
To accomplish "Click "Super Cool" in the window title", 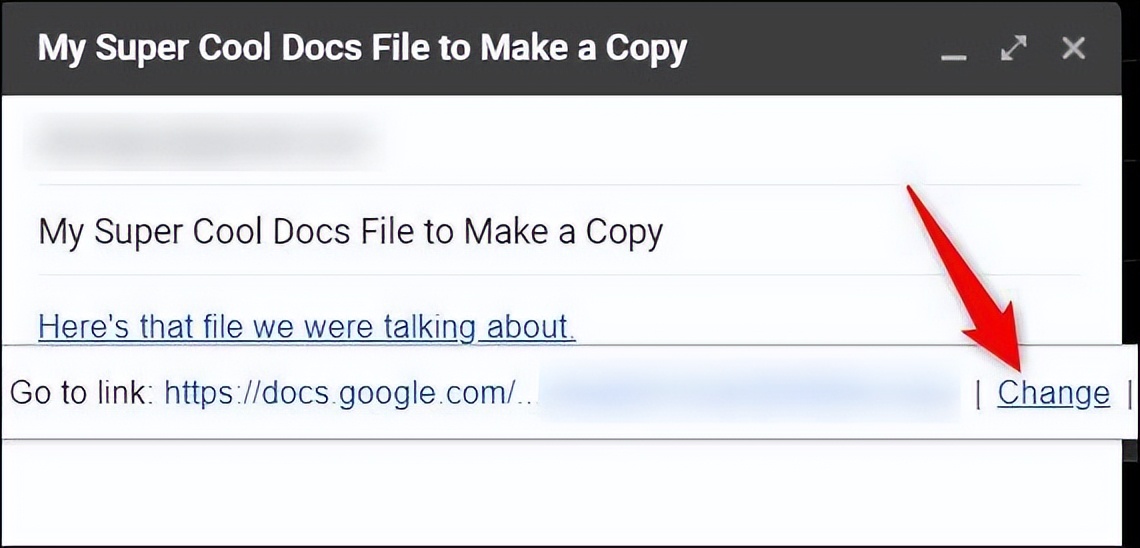I will coord(192,49).
